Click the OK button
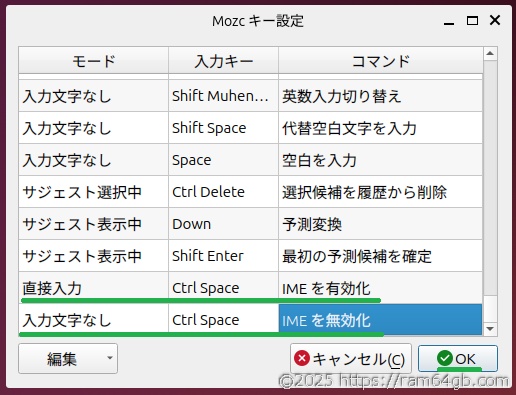The width and height of the screenshot is (516, 395). pyautogui.click(x=458, y=359)
